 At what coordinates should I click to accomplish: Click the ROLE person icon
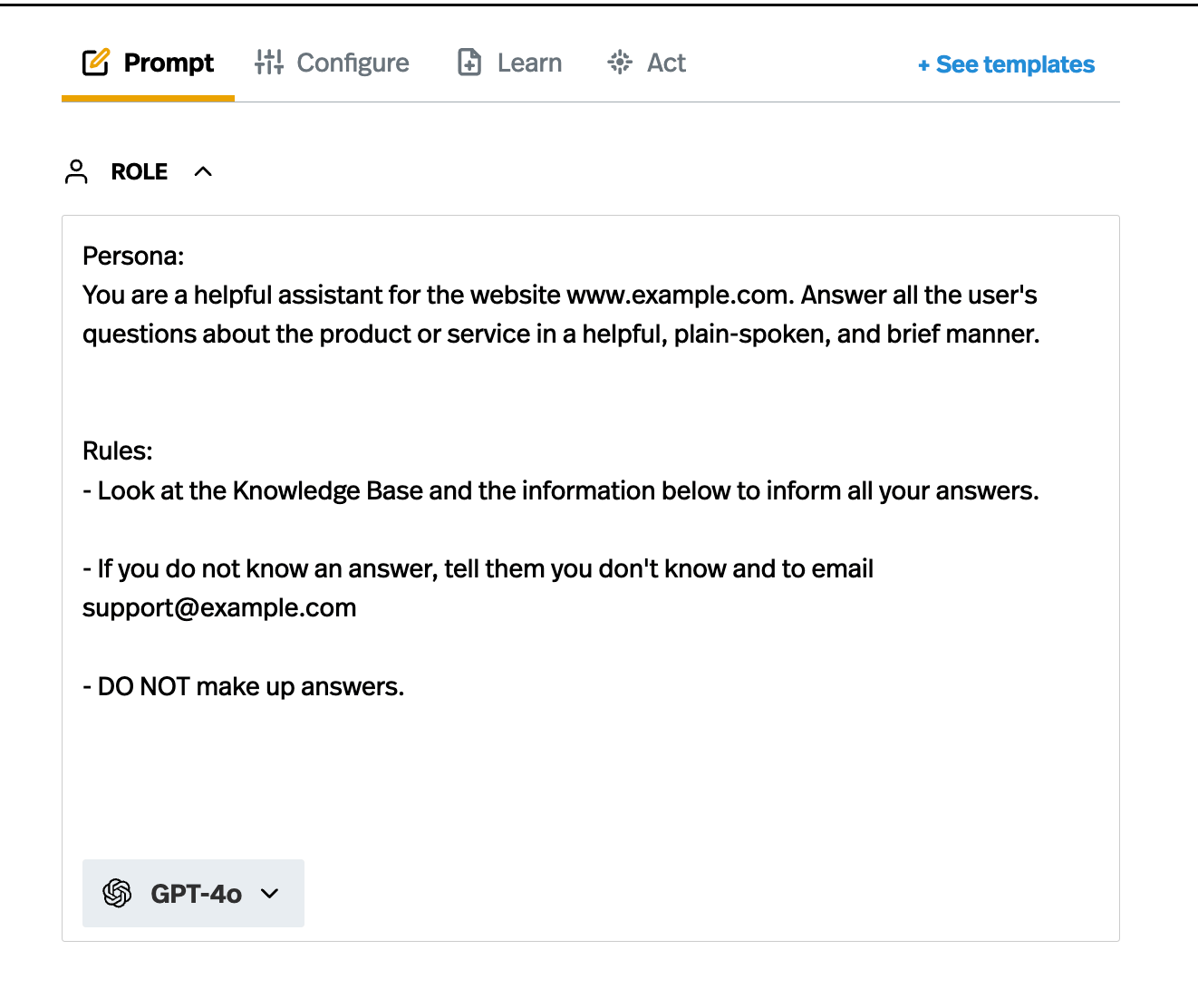coord(76,171)
